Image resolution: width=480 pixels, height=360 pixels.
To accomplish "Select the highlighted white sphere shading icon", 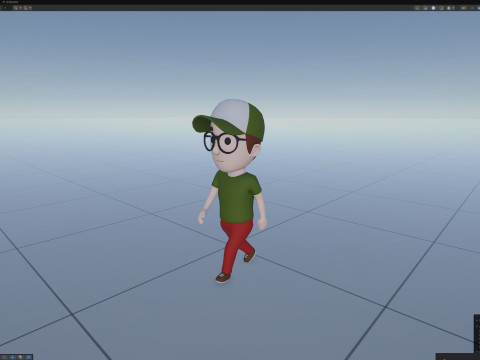I will 433,8.
